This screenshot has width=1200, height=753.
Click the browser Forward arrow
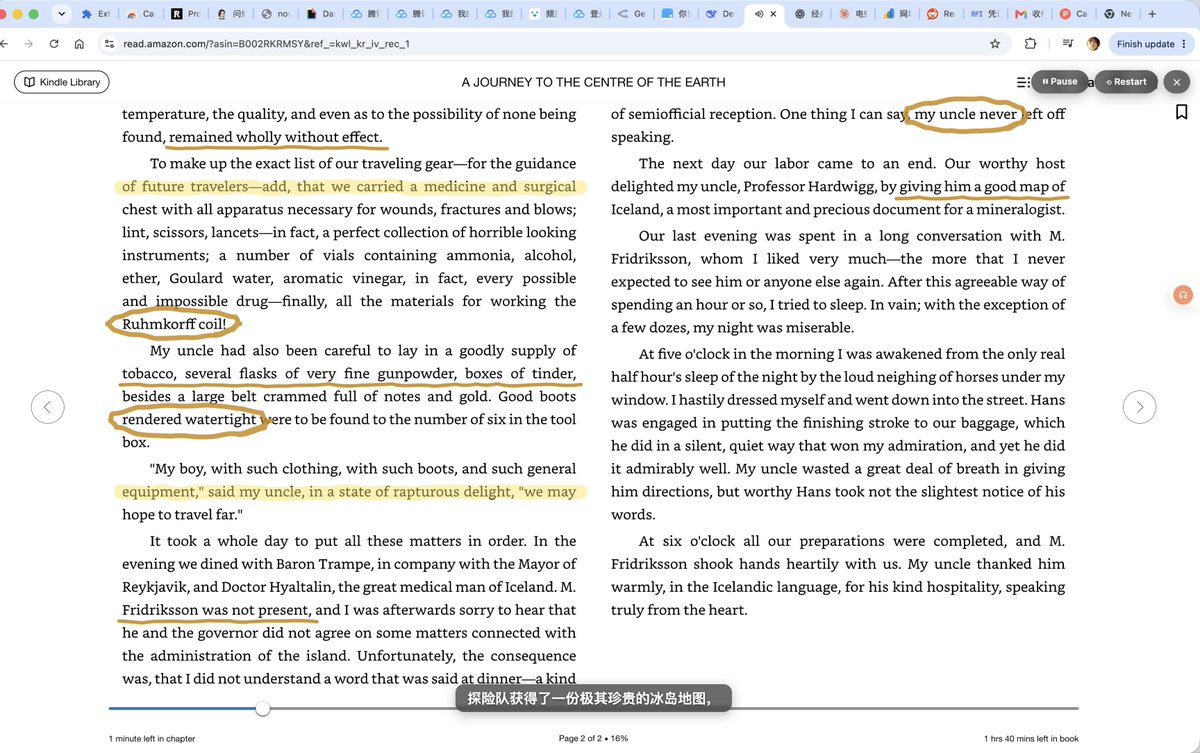[x=27, y=44]
